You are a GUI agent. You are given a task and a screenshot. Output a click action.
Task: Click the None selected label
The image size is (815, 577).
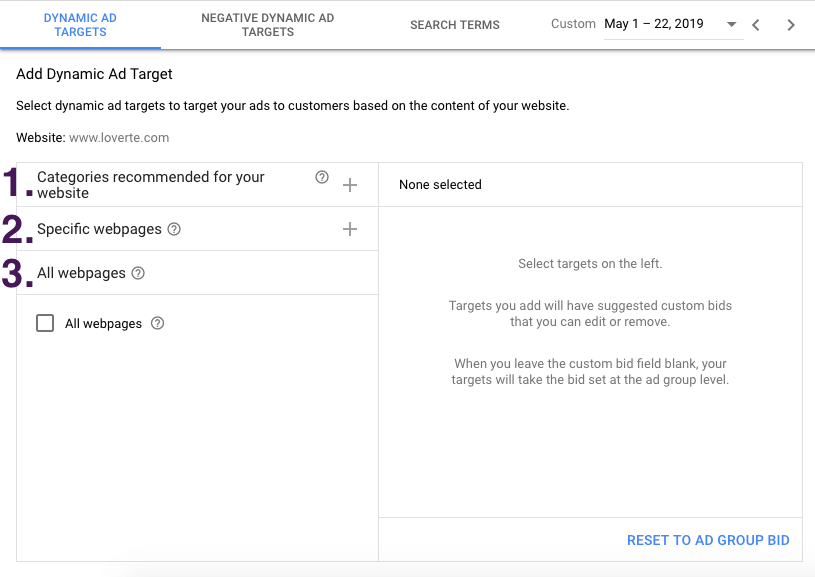pos(440,185)
